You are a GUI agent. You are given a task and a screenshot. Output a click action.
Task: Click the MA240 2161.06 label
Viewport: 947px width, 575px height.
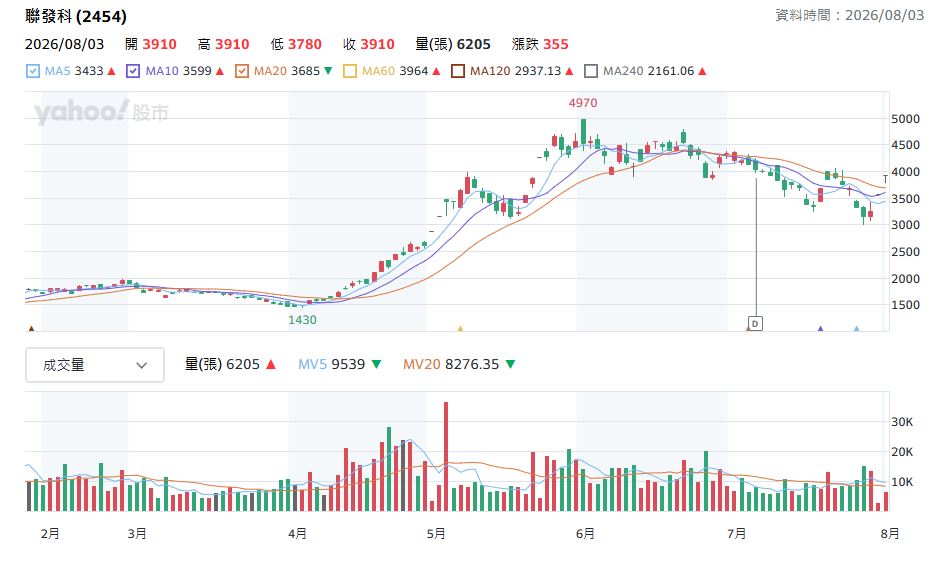648,71
